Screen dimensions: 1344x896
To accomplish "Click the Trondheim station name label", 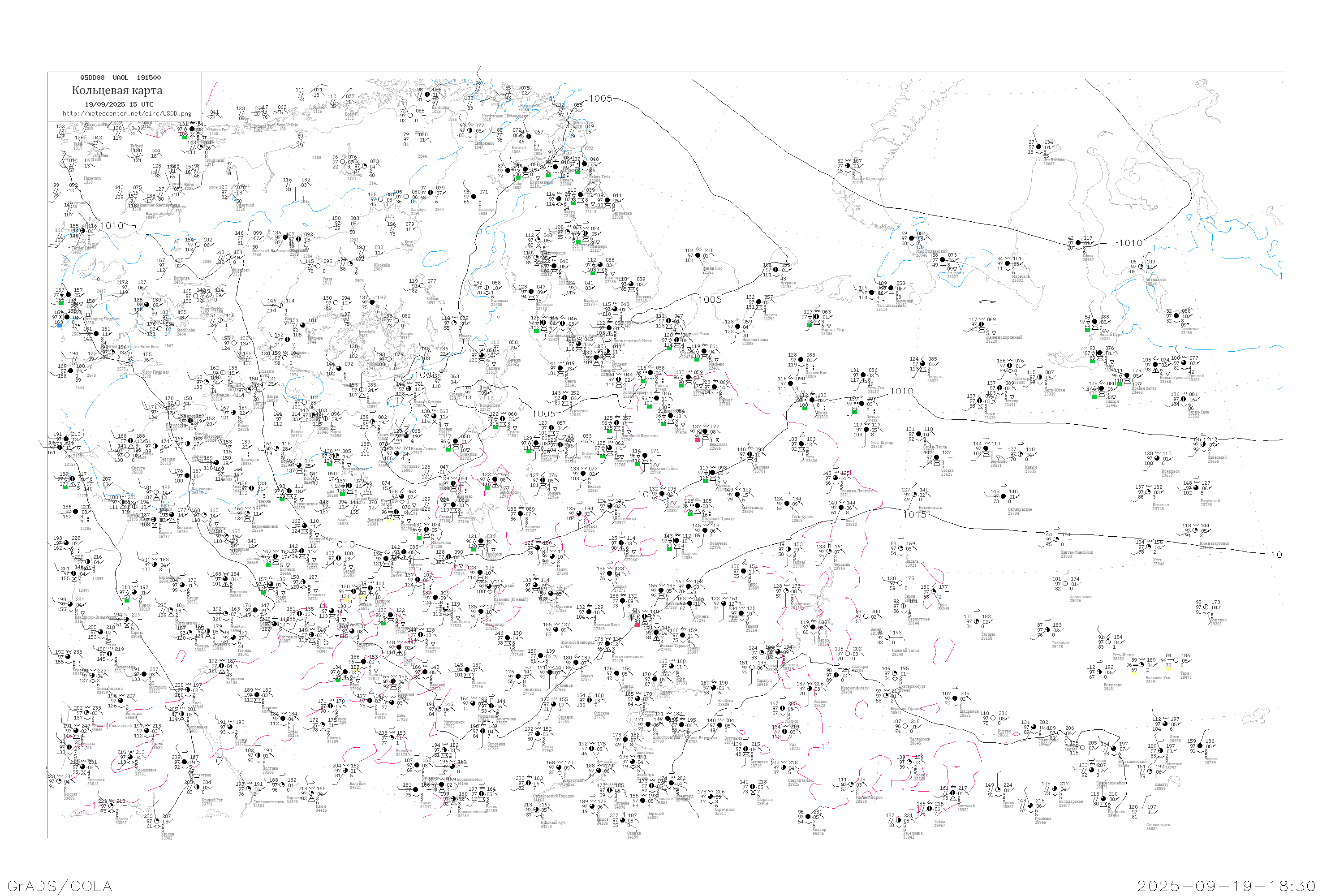I will (214, 160).
